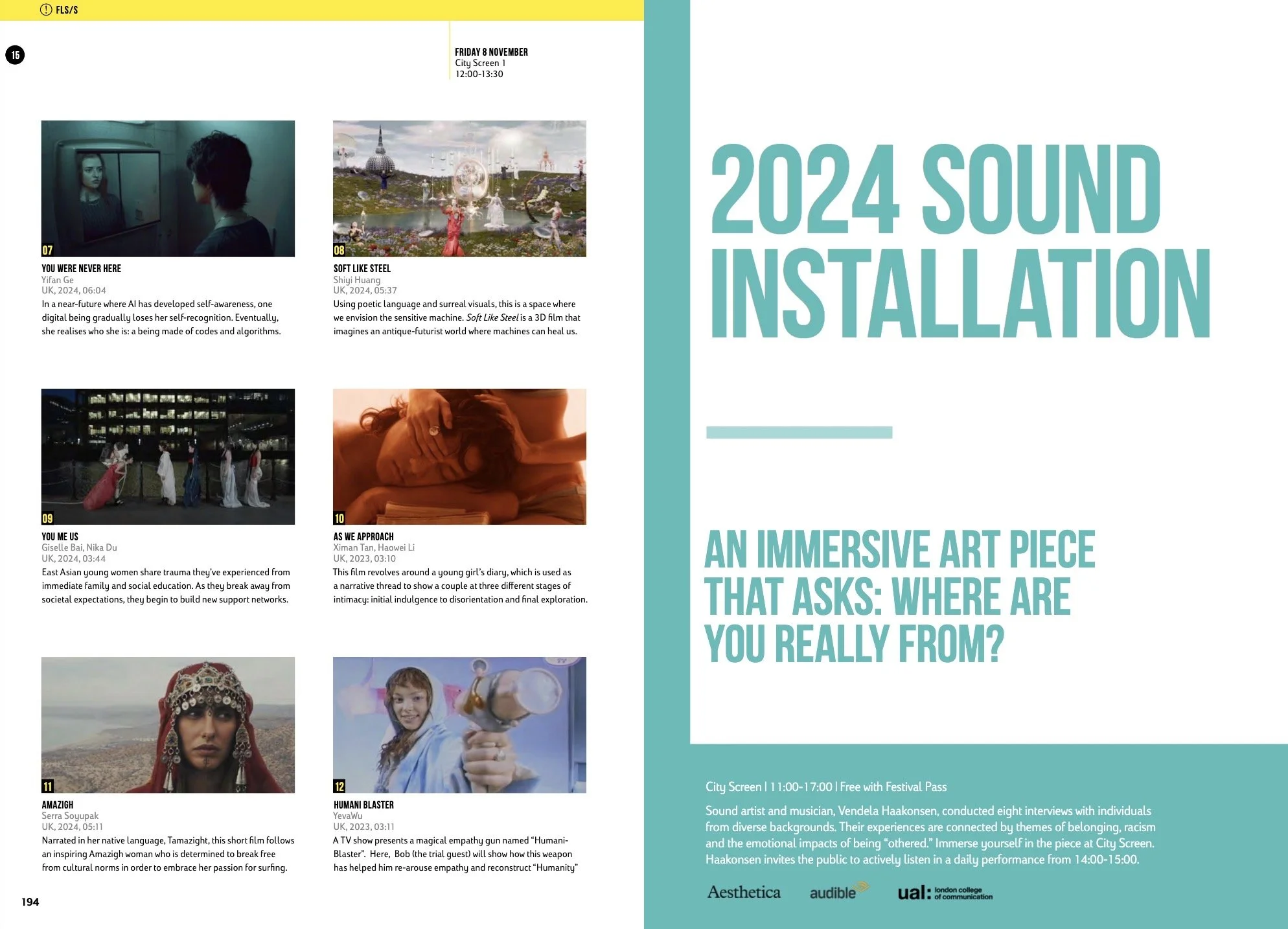Open the Humani Blaster film image
This screenshot has width=1288, height=929.
click(x=459, y=724)
